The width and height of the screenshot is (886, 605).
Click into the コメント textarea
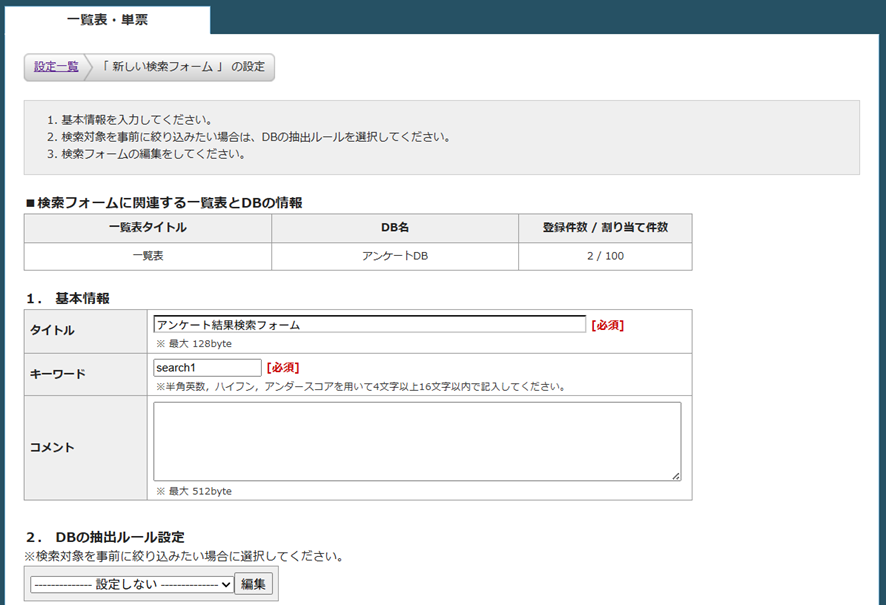tap(417, 441)
